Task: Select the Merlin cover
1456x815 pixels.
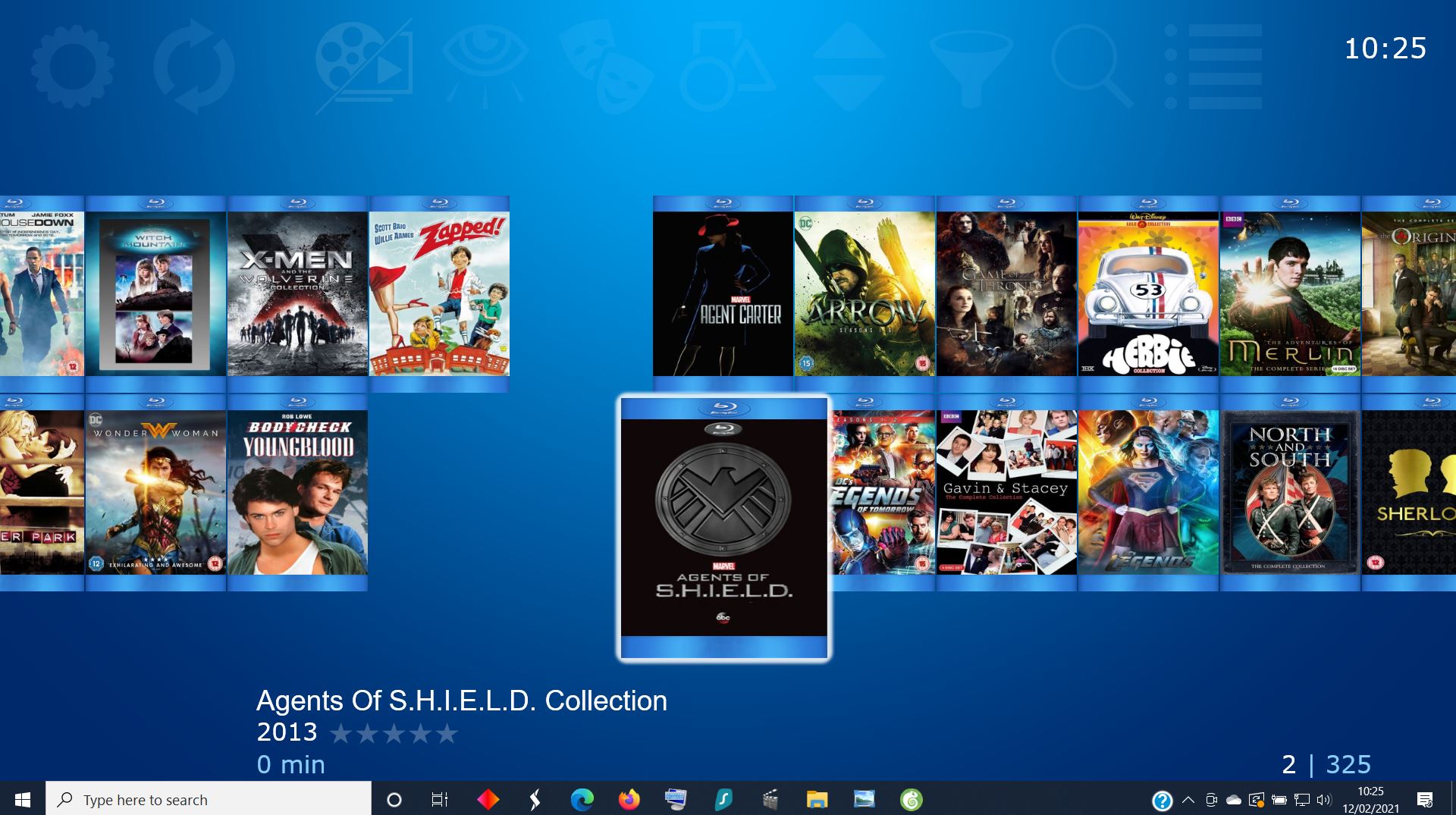Action: 1290,293
